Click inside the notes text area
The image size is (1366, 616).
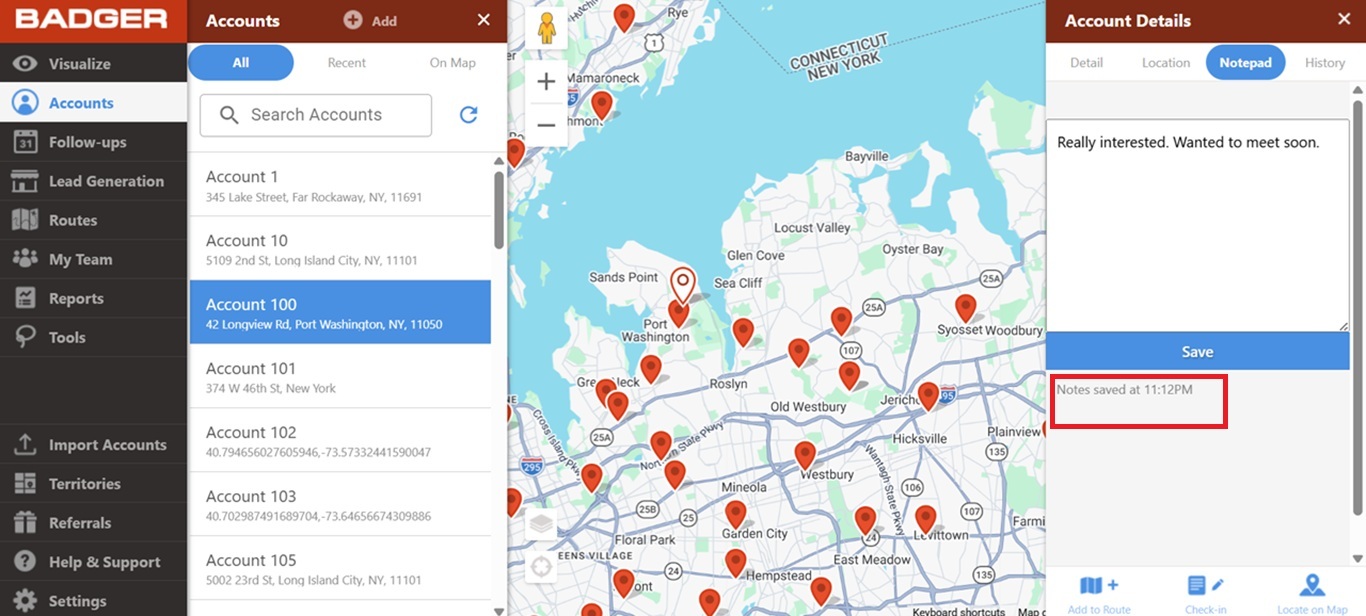point(1197,226)
